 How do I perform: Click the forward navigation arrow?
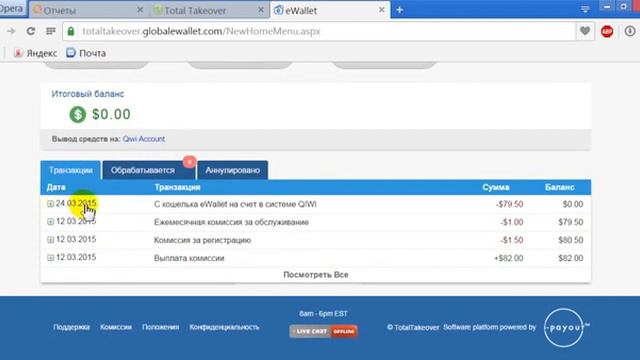click(x=11, y=31)
